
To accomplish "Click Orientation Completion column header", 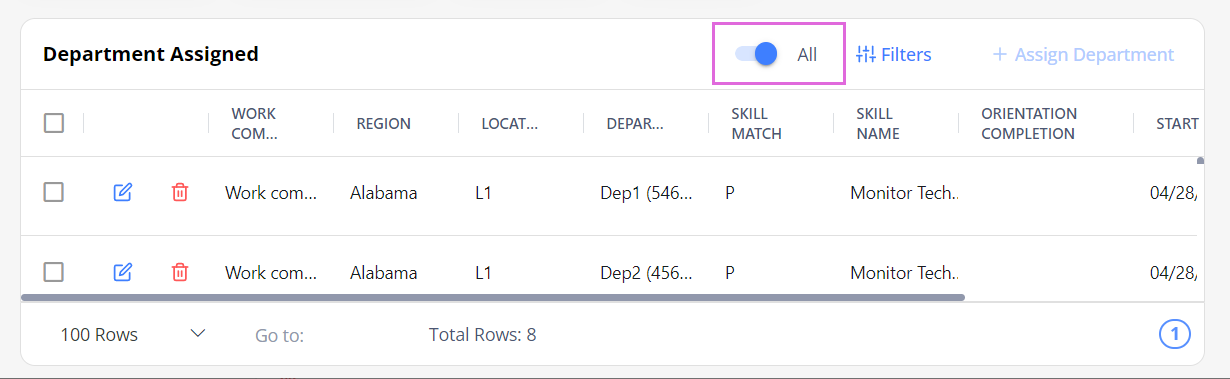I will click(x=1029, y=123).
